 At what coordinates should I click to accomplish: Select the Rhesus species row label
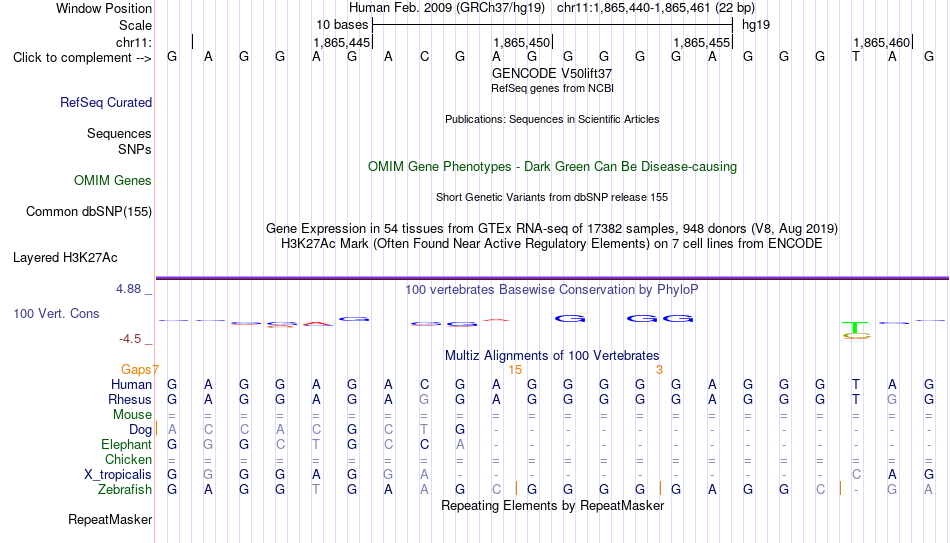point(130,400)
